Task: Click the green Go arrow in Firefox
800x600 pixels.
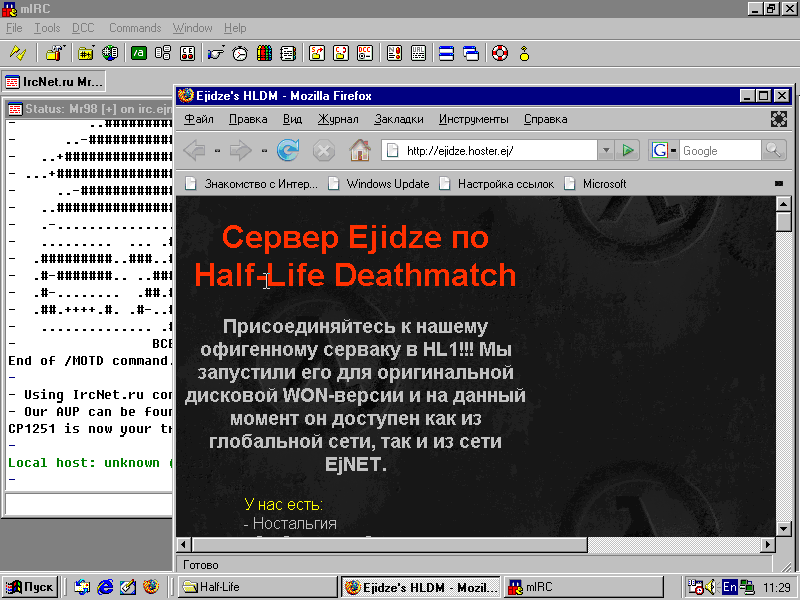Action: [x=628, y=151]
